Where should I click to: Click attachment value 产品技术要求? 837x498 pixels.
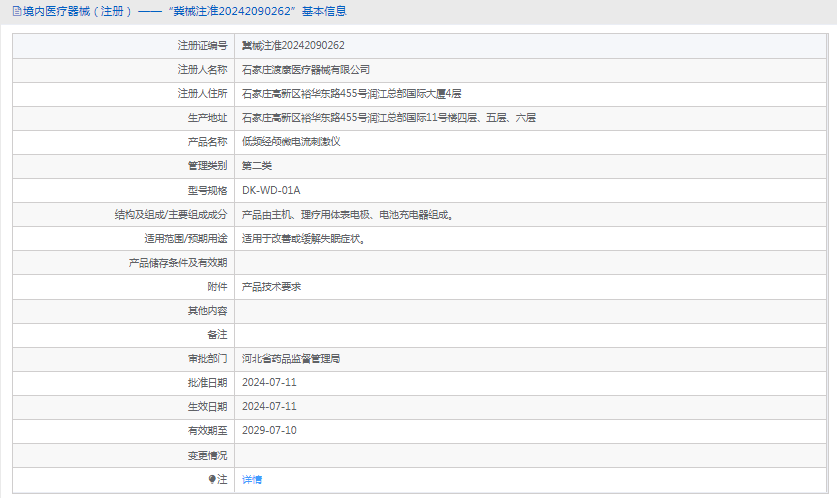click(x=271, y=287)
